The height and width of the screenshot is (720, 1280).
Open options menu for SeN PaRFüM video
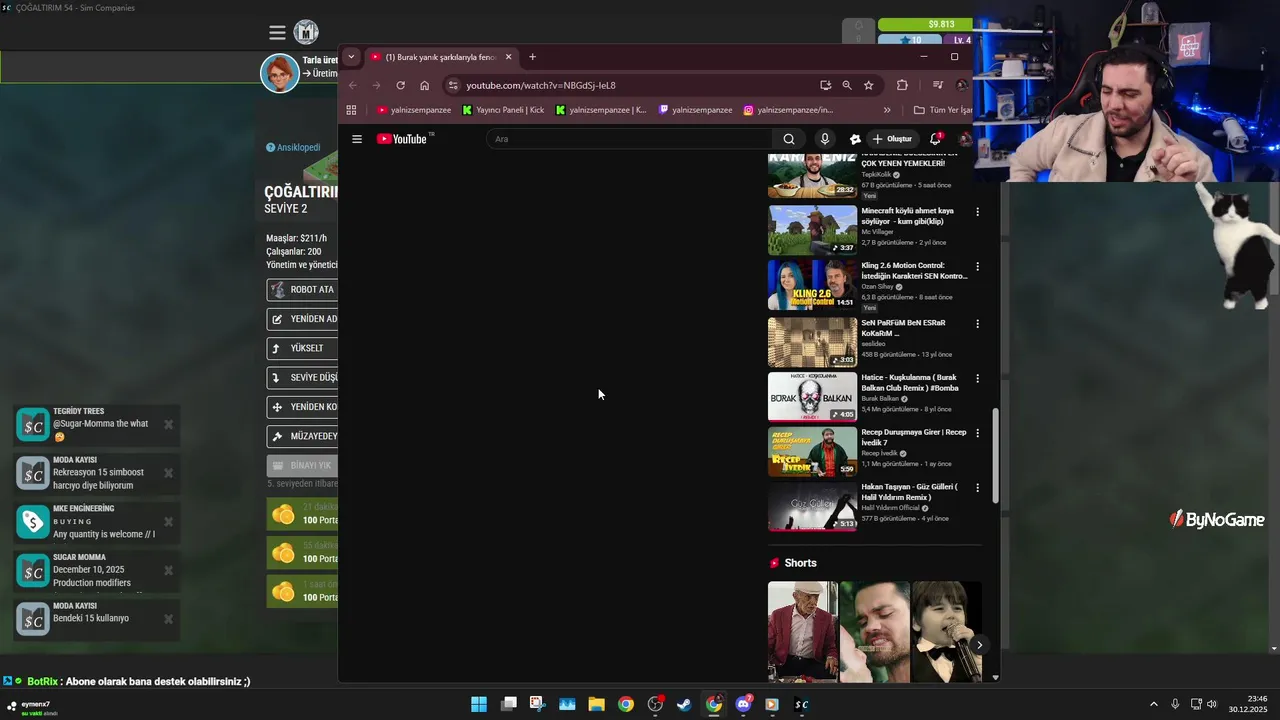[x=977, y=324]
